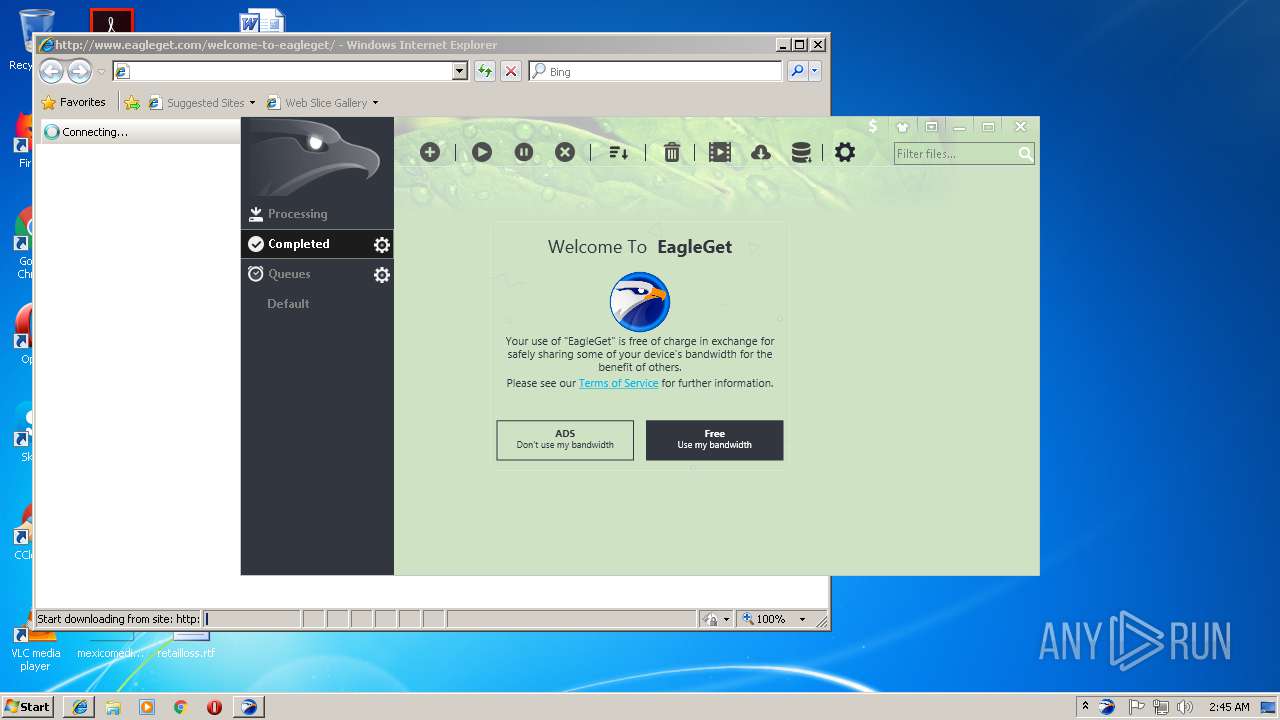
Task: Open the Windows Start menu
Action: pos(28,706)
